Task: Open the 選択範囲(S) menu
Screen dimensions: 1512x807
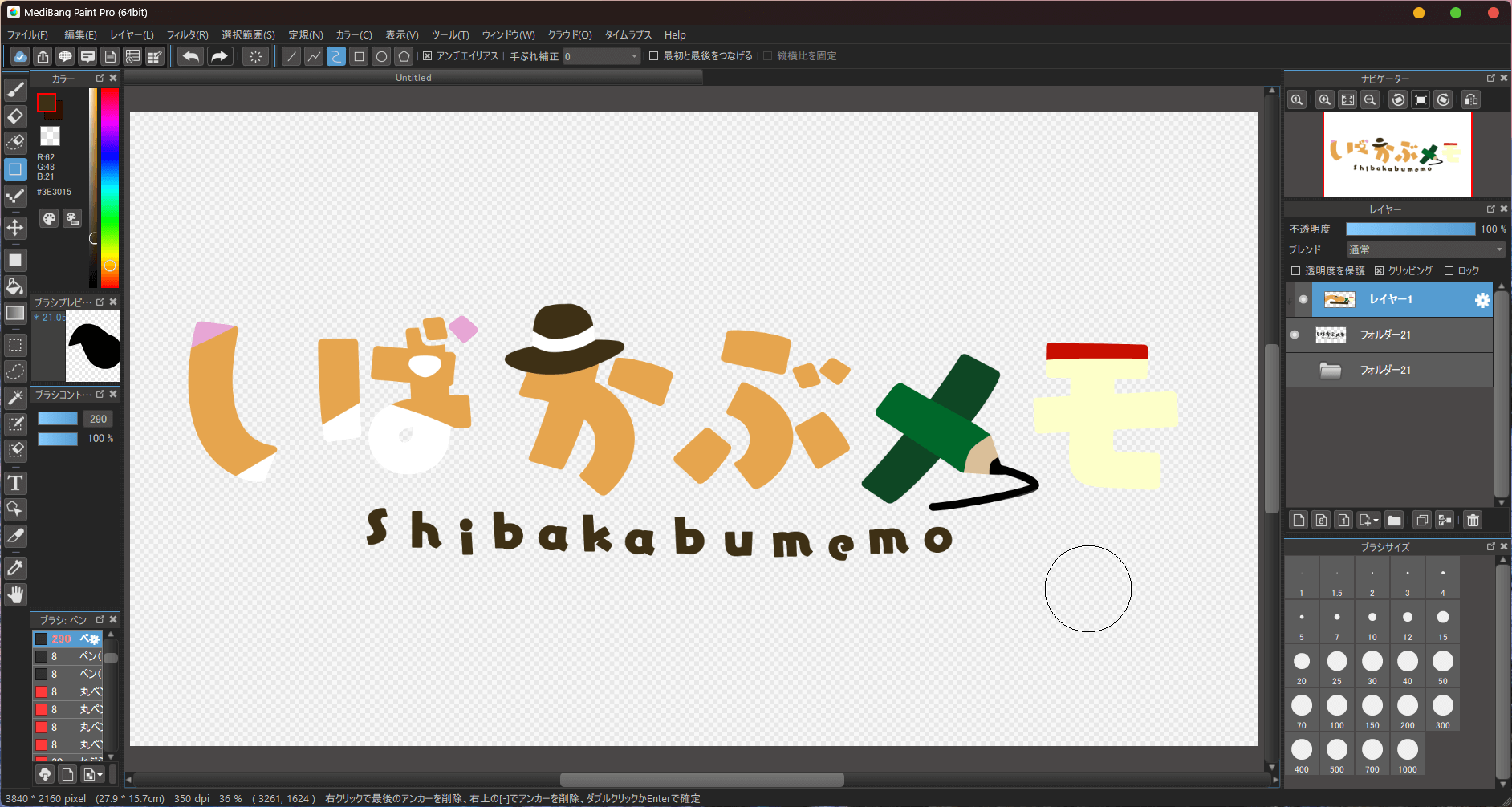Action: (248, 35)
